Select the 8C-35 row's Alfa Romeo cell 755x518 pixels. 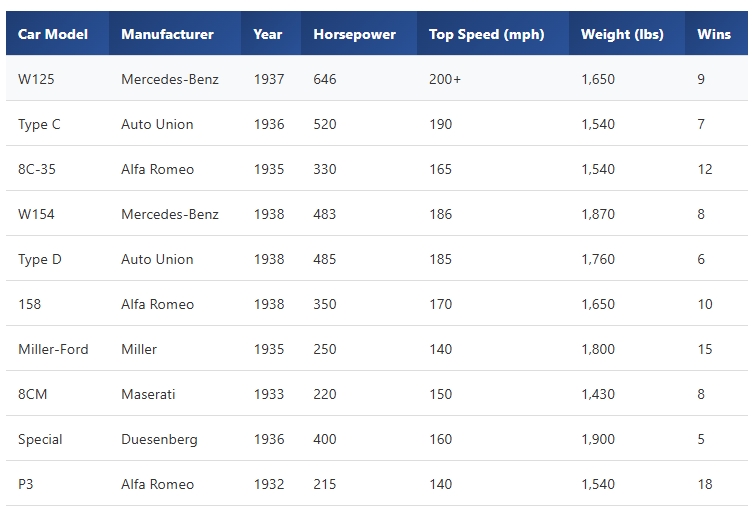tap(175, 169)
